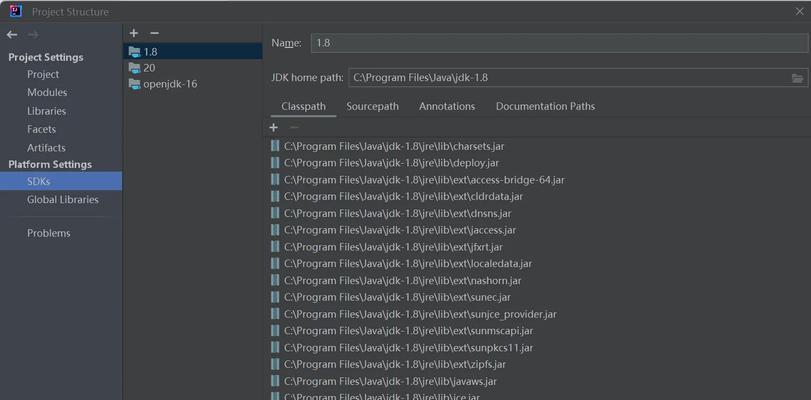Click the jar icon beside nashorn.jar
The width and height of the screenshot is (811, 400).
point(275,280)
